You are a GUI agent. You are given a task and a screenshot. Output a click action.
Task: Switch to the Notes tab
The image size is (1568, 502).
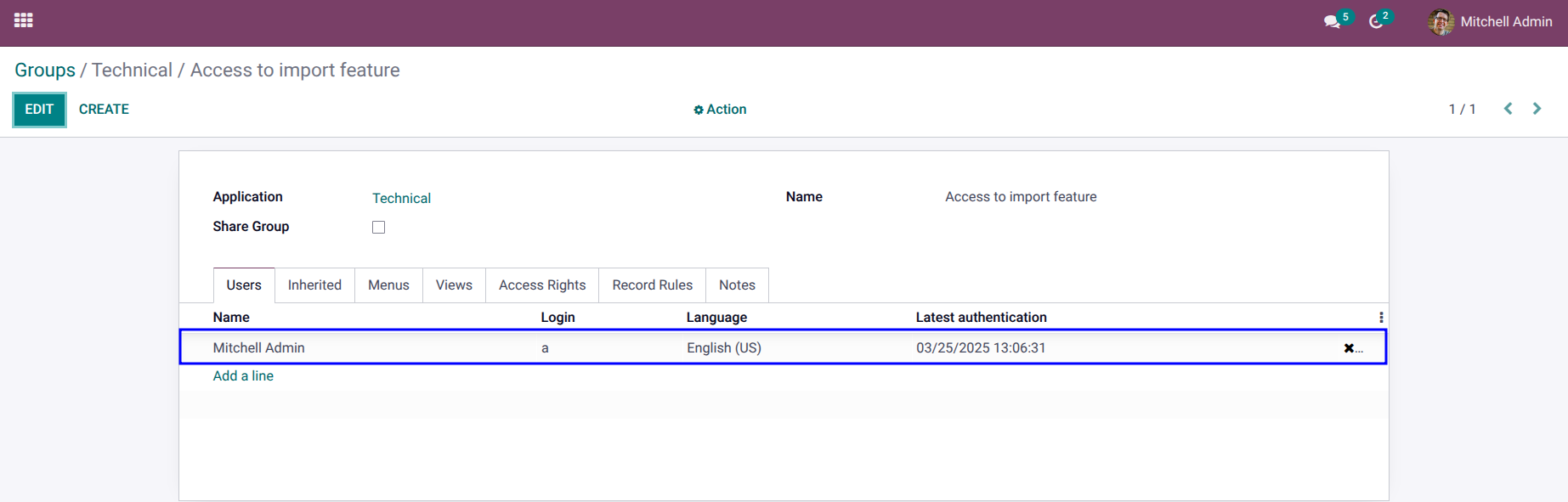tap(737, 285)
